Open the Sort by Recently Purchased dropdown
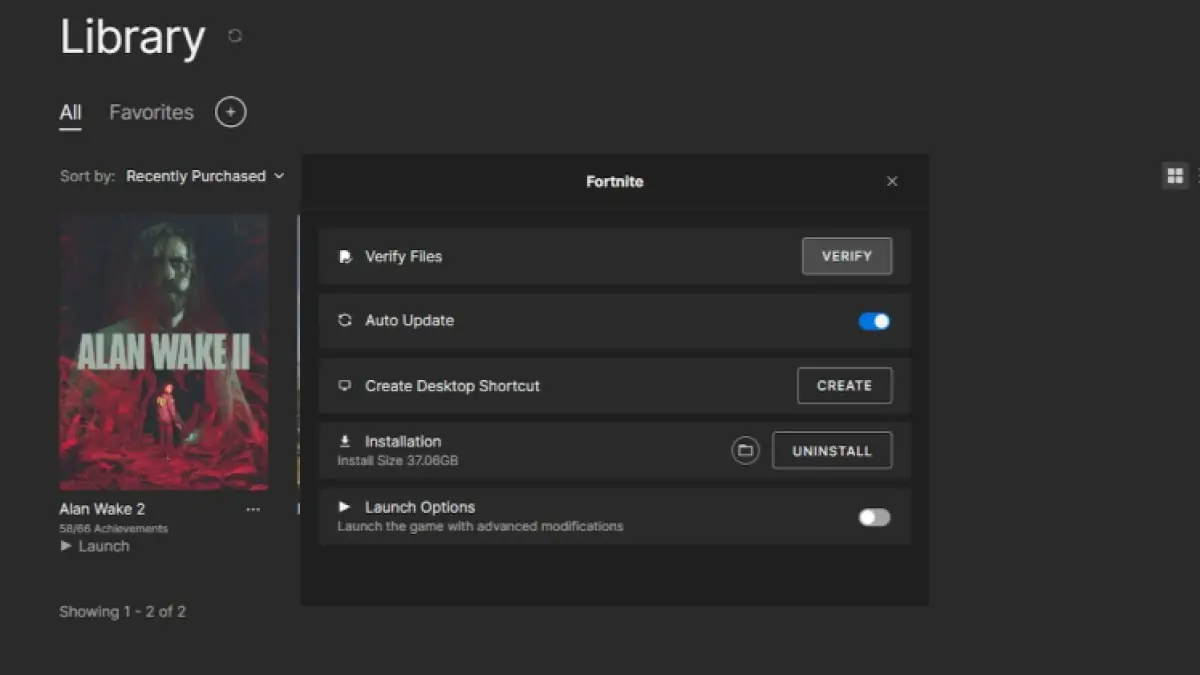 tap(205, 176)
